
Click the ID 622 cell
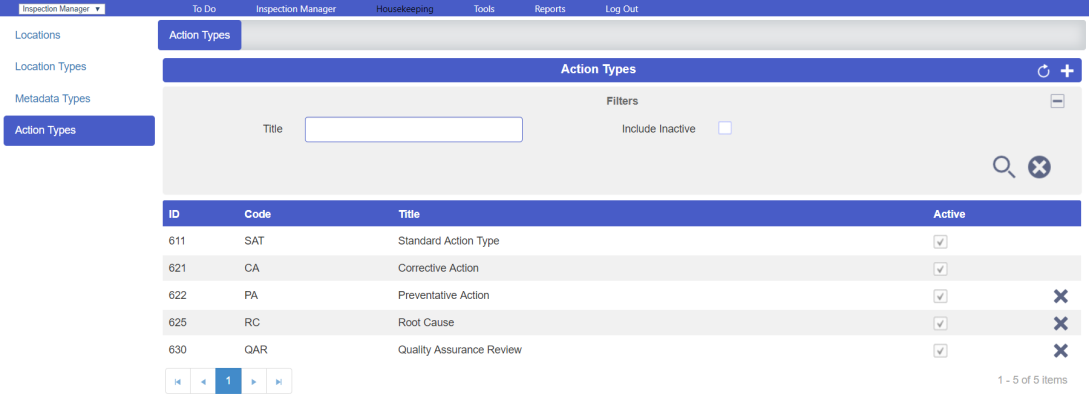coord(176,295)
